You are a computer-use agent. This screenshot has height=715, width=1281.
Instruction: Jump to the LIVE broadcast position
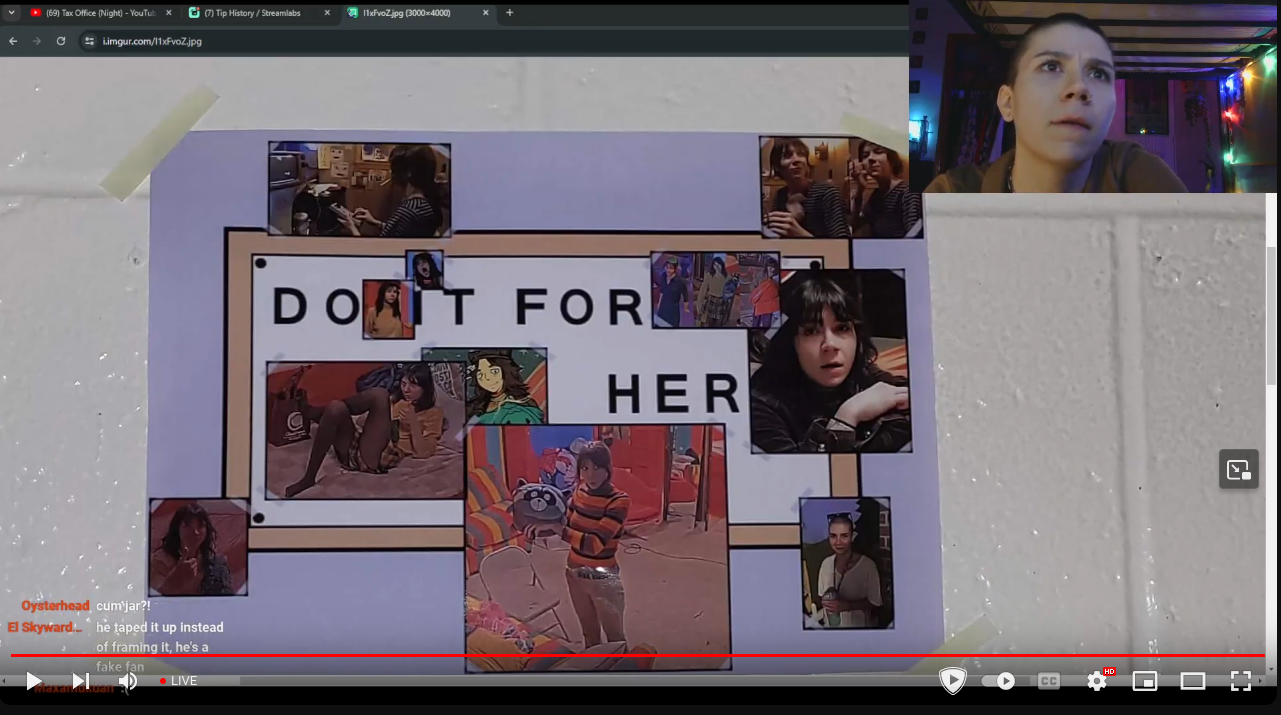[179, 681]
